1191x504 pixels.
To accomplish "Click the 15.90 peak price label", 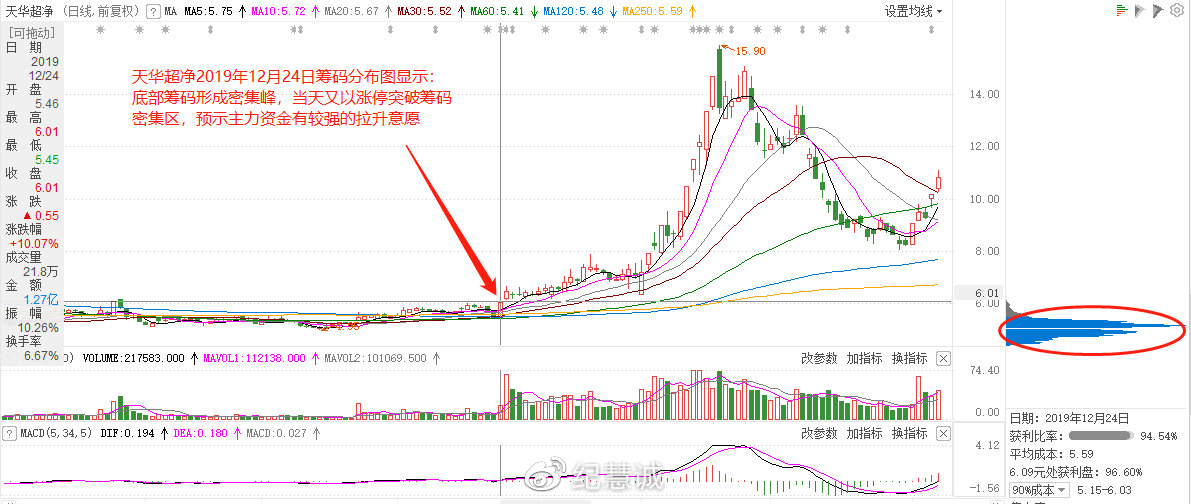I will click(x=750, y=51).
